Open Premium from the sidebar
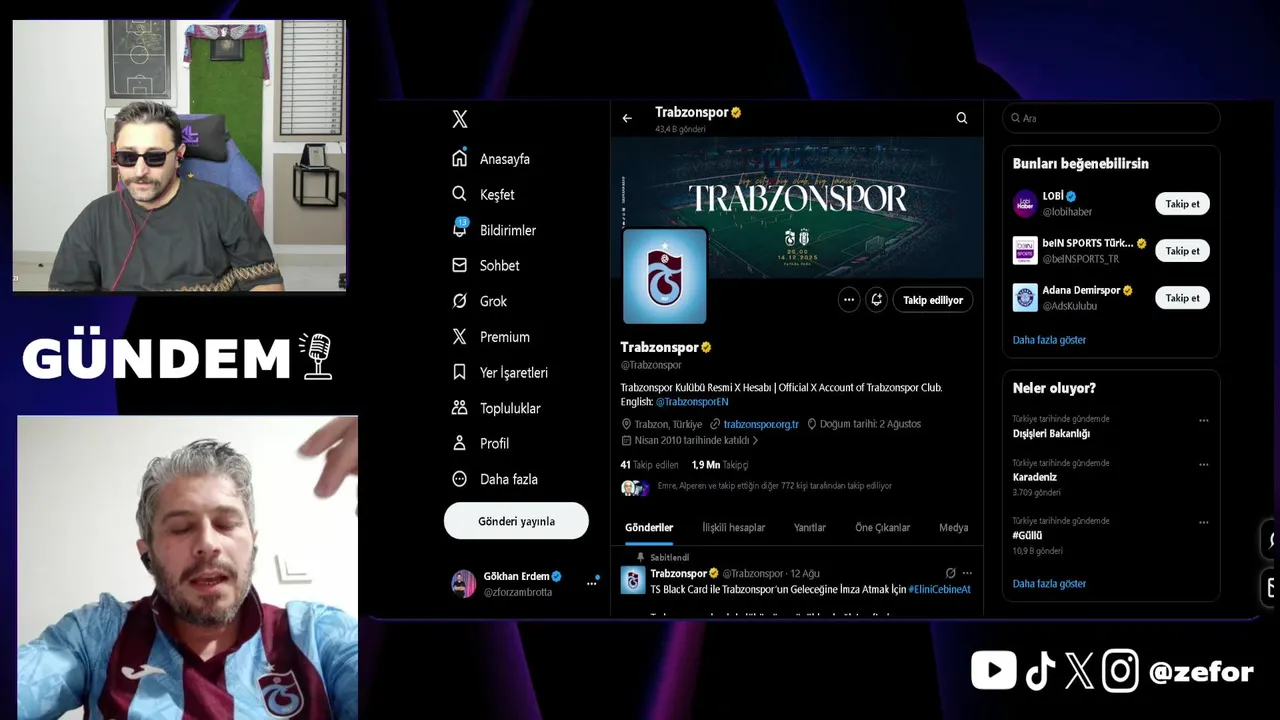This screenshot has height=720, width=1280. point(491,337)
